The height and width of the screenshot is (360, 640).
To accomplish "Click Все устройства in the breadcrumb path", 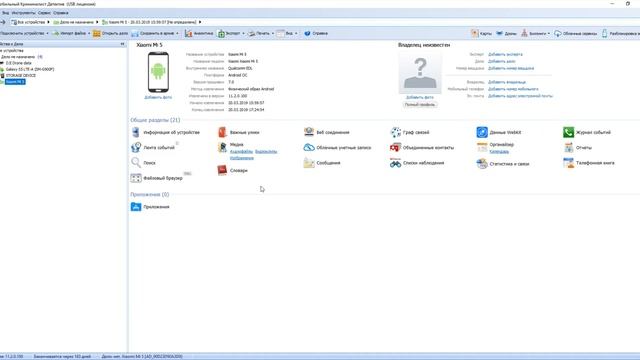I will pyautogui.click(x=29, y=22).
